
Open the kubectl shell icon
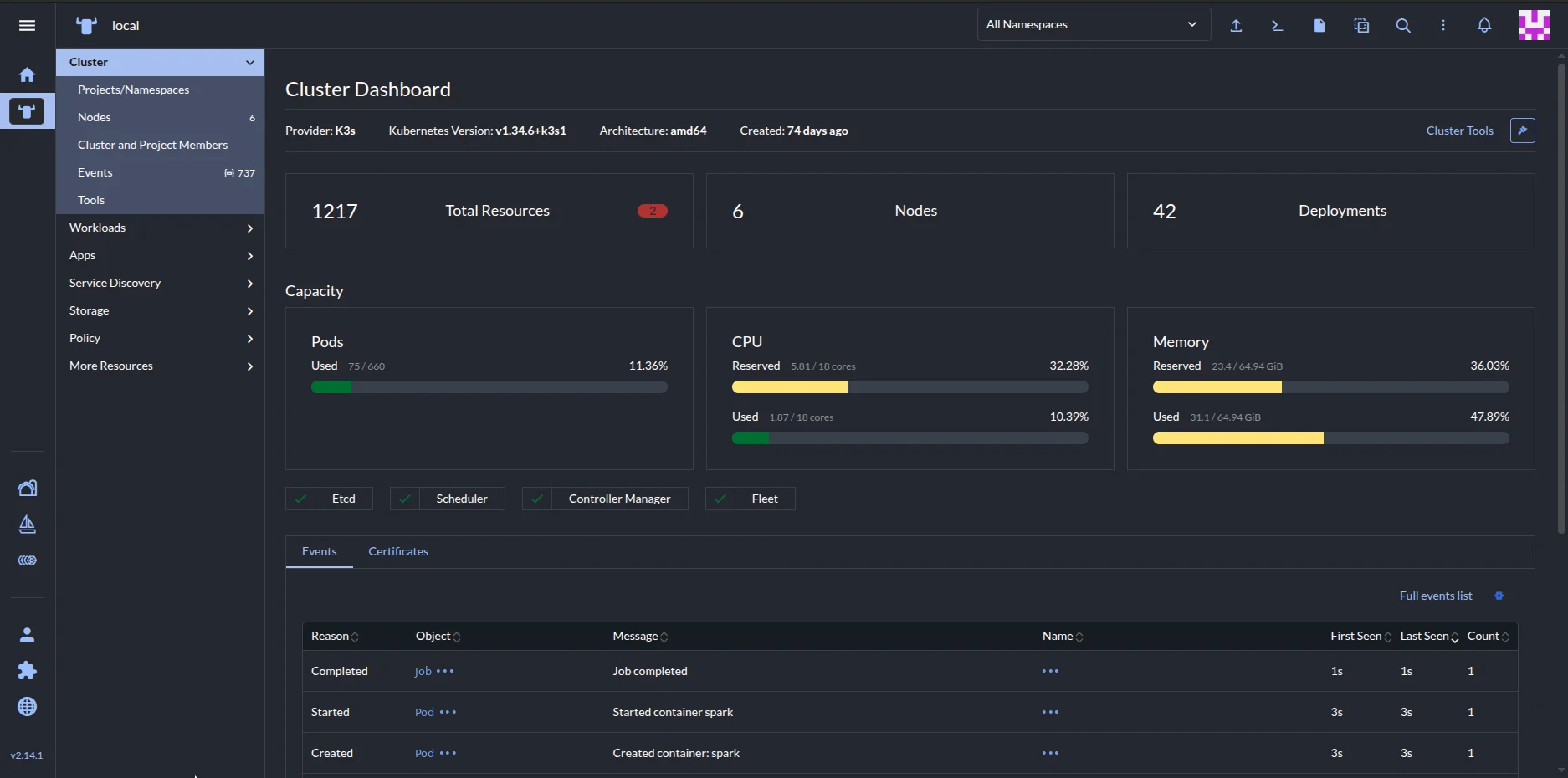1277,25
